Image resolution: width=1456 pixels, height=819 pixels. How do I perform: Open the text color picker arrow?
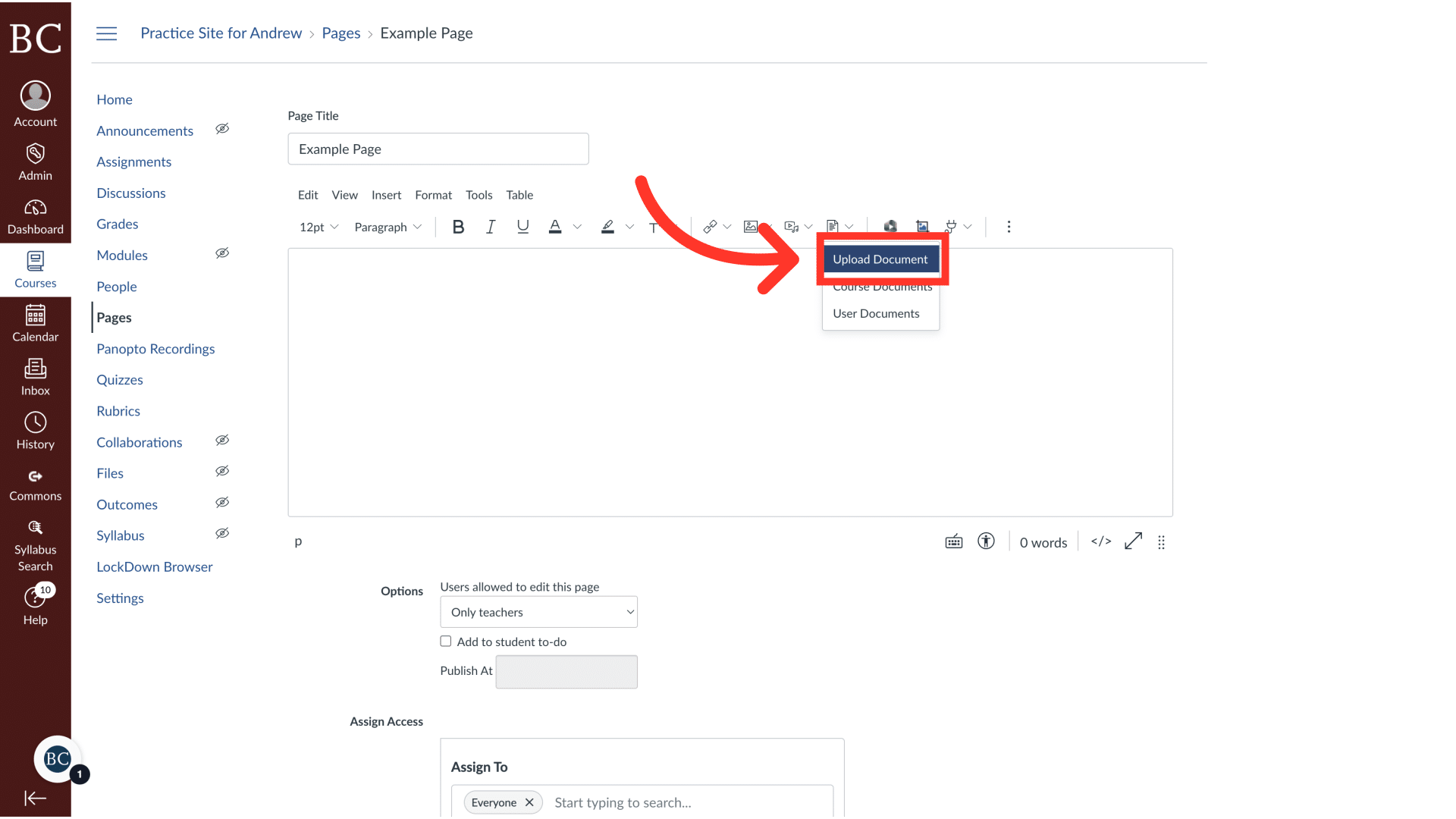[577, 227]
